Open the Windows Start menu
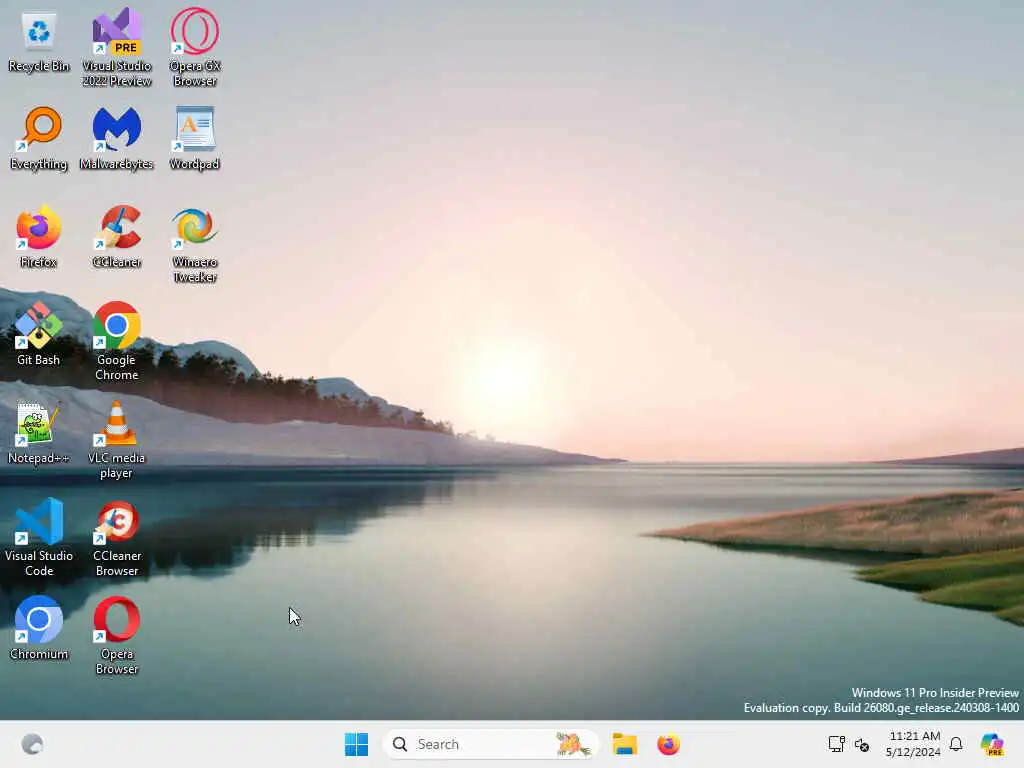 pyautogui.click(x=357, y=744)
